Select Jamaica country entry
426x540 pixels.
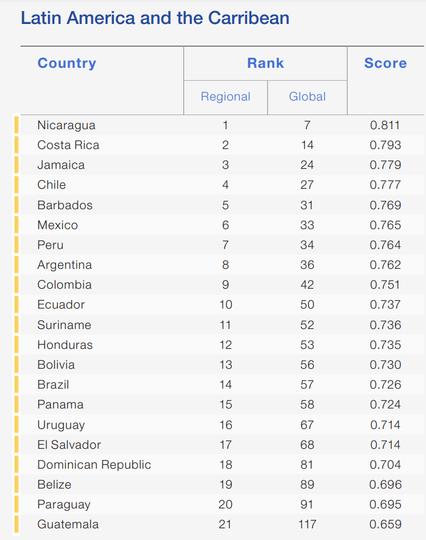(x=61, y=165)
